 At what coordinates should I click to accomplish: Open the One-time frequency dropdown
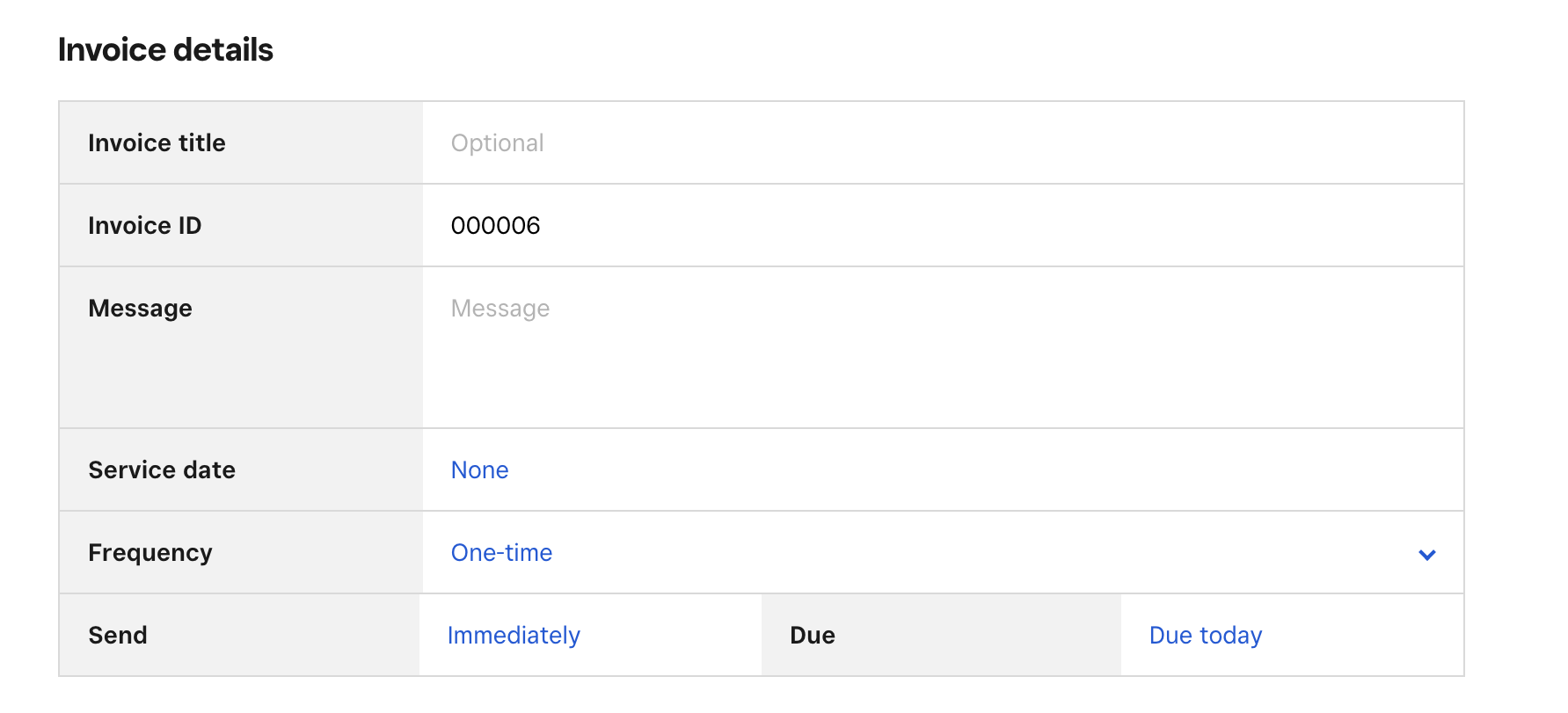click(x=501, y=553)
